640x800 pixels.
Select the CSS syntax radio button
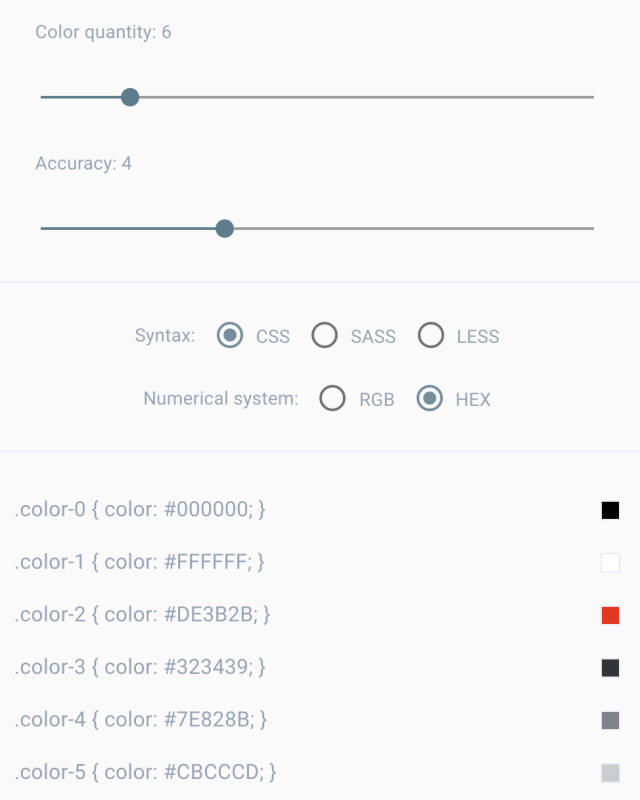point(230,335)
